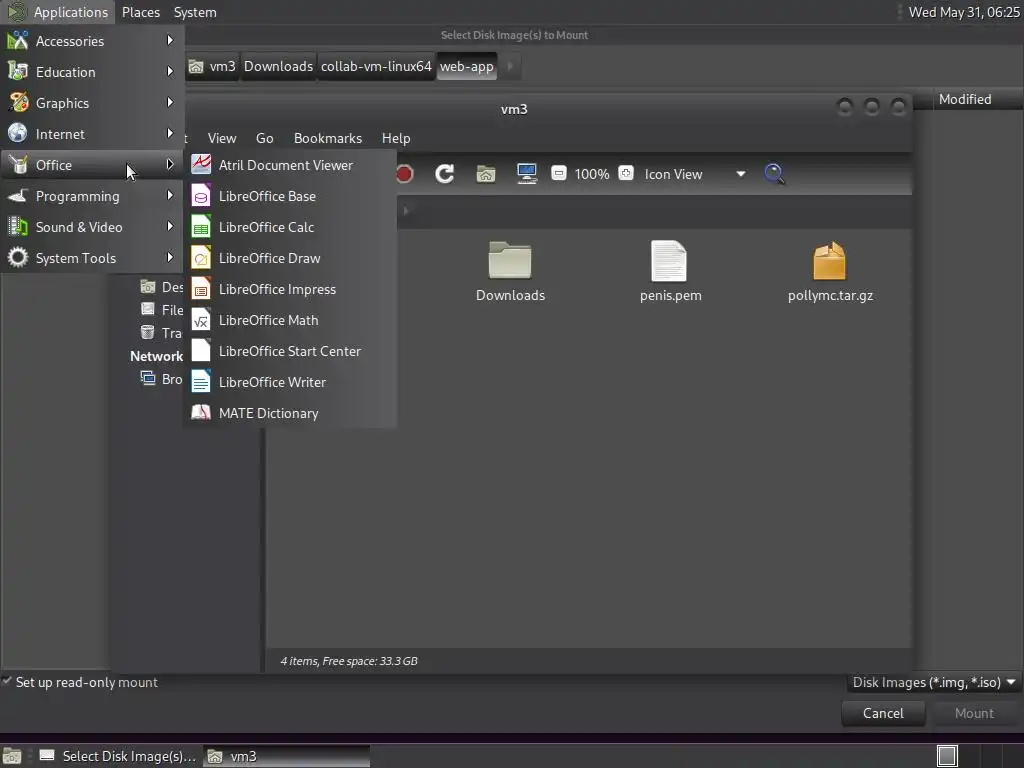Open LibreOffice Draw

pos(291,258)
